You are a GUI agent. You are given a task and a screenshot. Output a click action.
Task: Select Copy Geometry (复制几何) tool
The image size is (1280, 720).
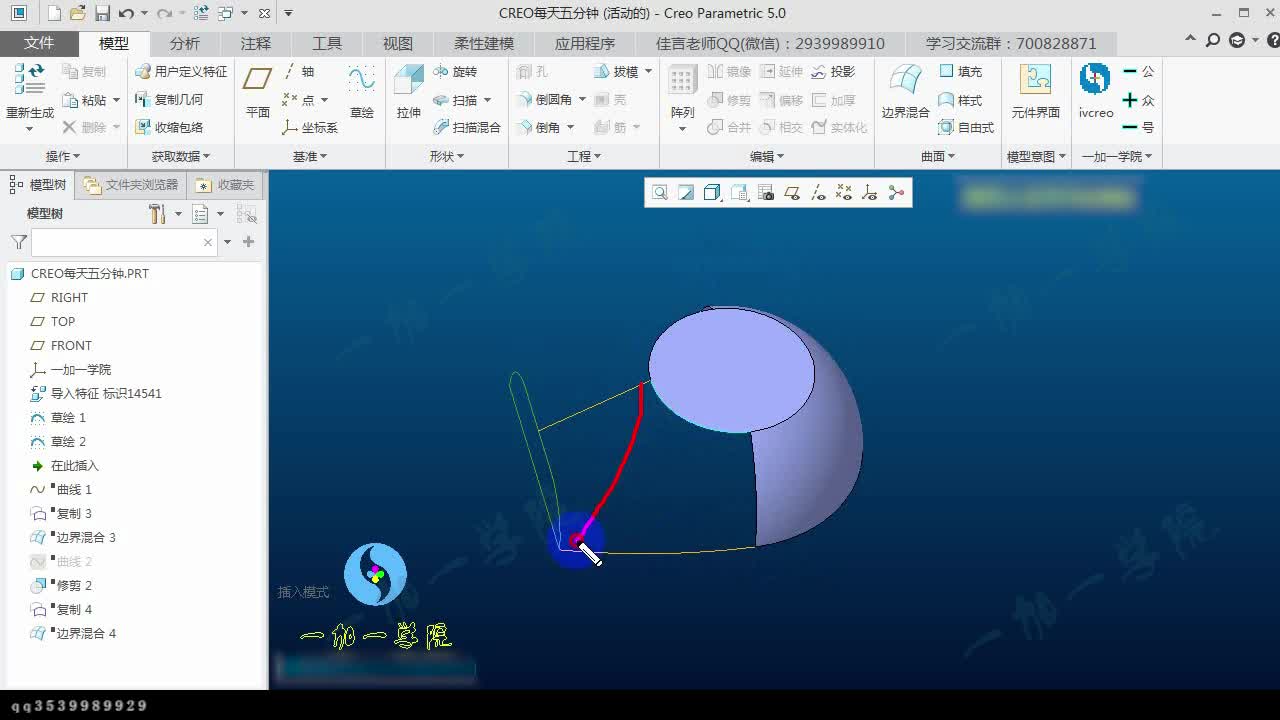(169, 99)
